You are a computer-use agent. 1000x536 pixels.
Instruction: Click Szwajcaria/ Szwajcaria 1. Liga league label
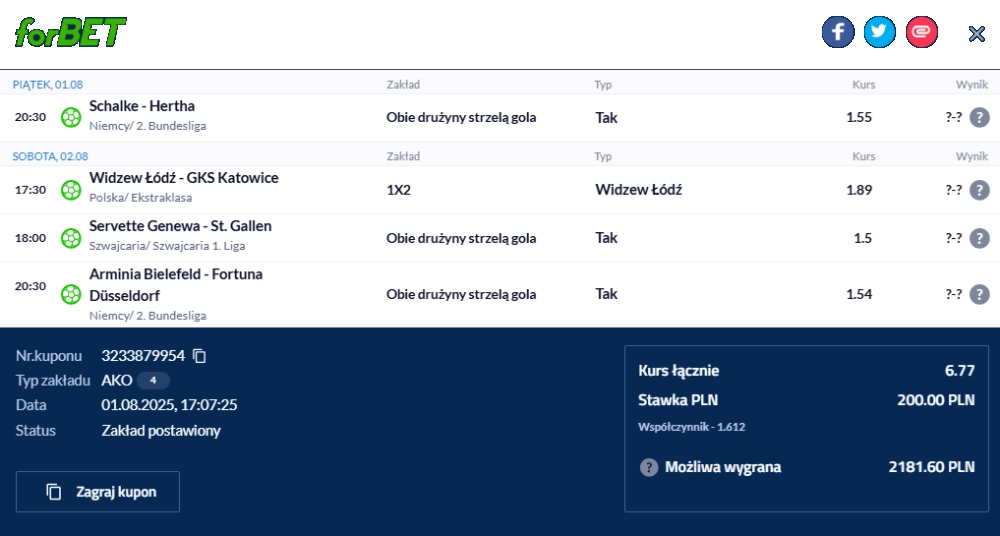point(167,246)
